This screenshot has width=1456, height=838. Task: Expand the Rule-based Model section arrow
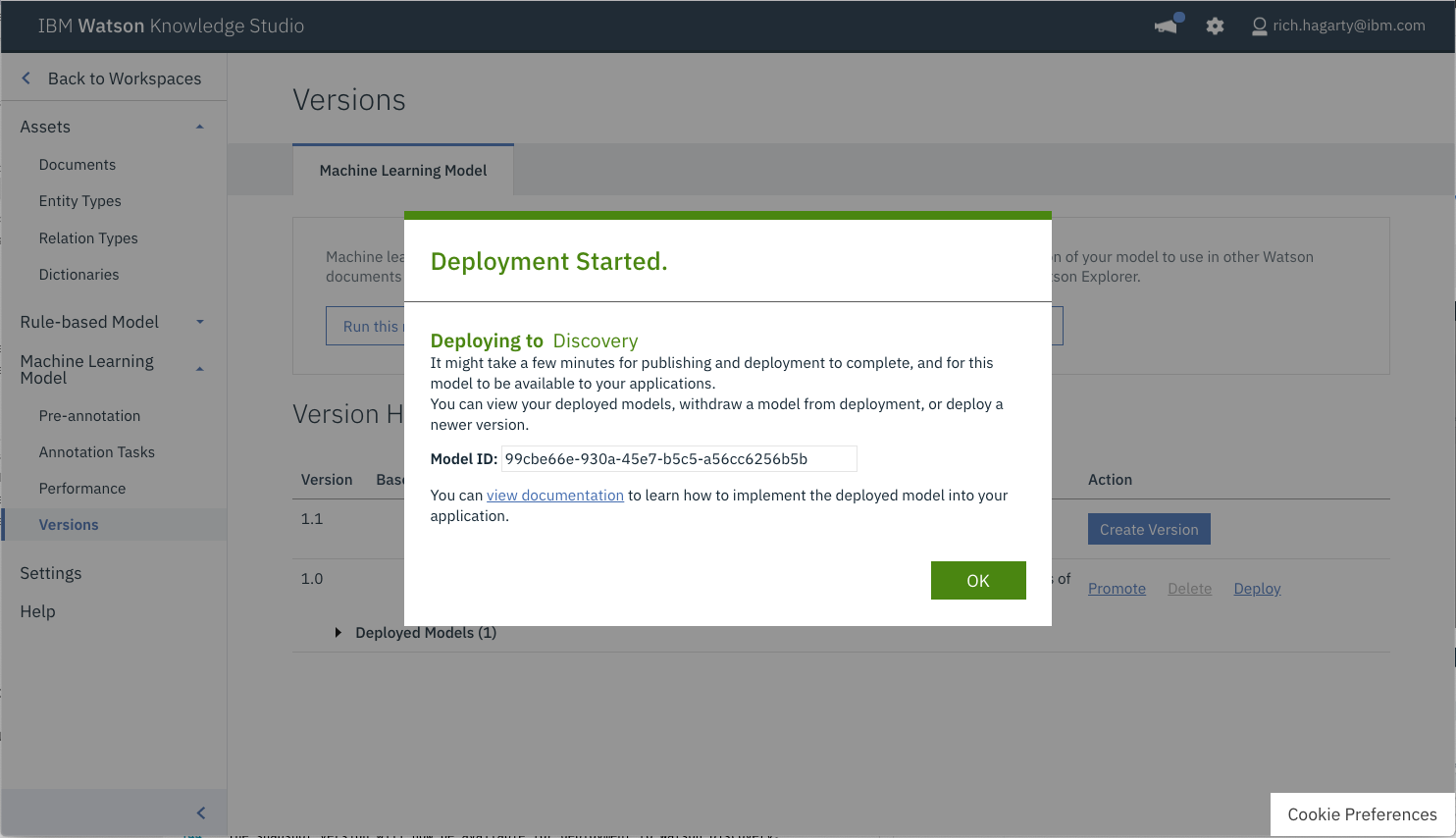(200, 322)
